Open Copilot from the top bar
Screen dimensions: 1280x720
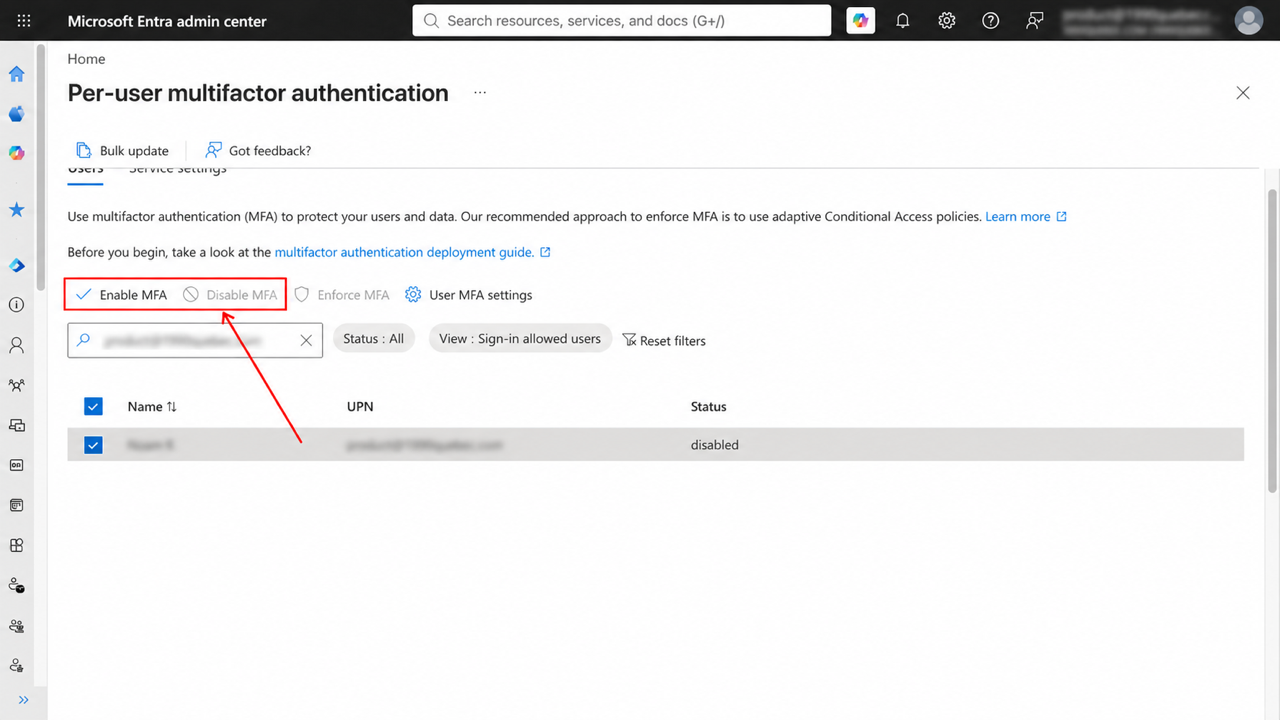[x=860, y=20]
